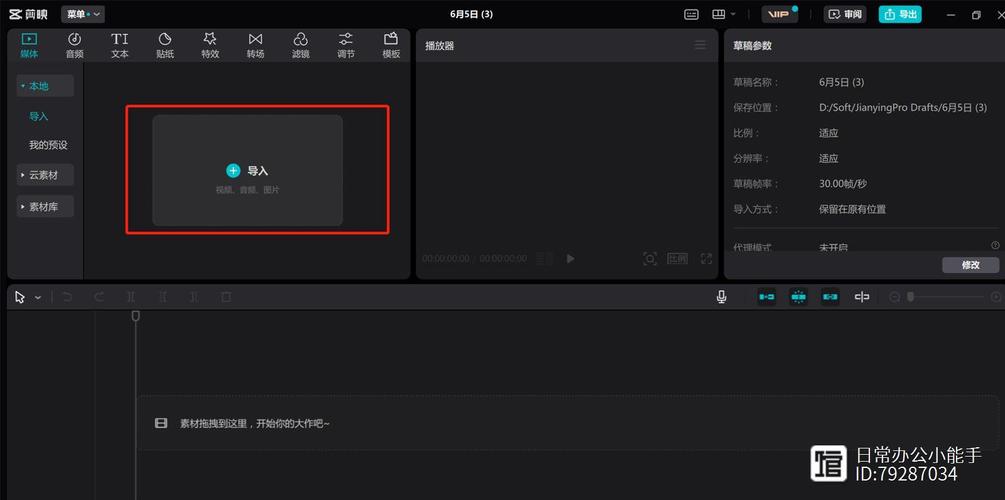Viewport: 1005px width, 500px height.
Task: Click the 修改 button in draft parameters
Action: tap(970, 265)
